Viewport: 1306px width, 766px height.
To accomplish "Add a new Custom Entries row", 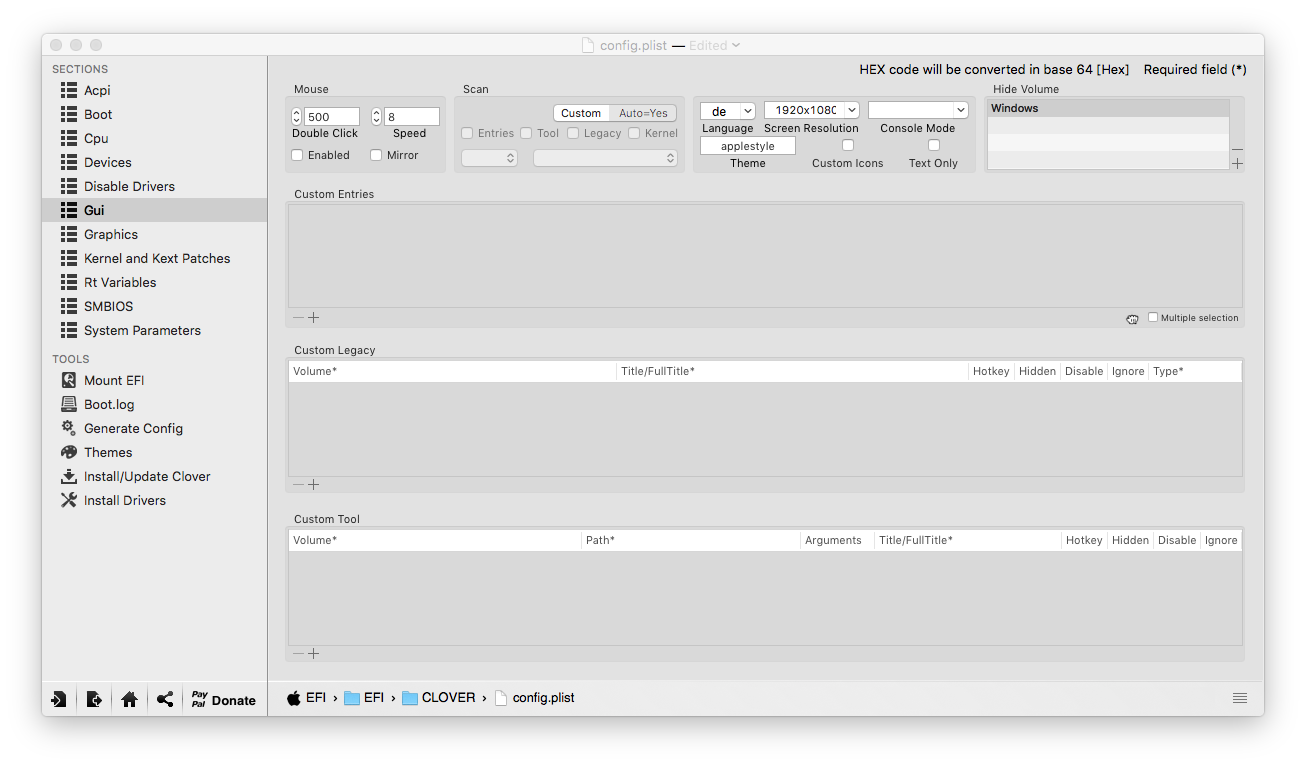I will coord(314,317).
